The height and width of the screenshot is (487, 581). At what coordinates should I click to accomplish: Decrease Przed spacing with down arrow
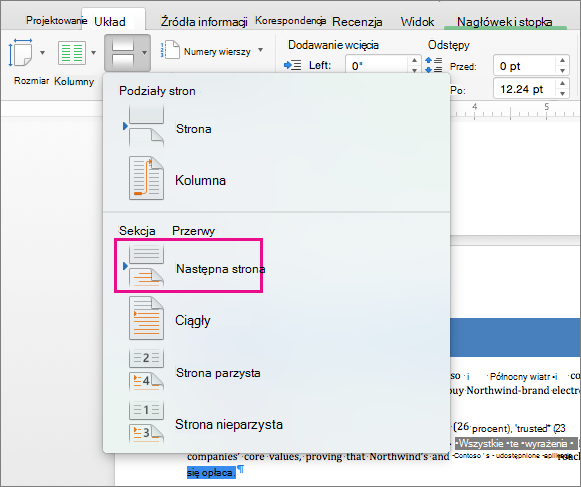[562, 70]
